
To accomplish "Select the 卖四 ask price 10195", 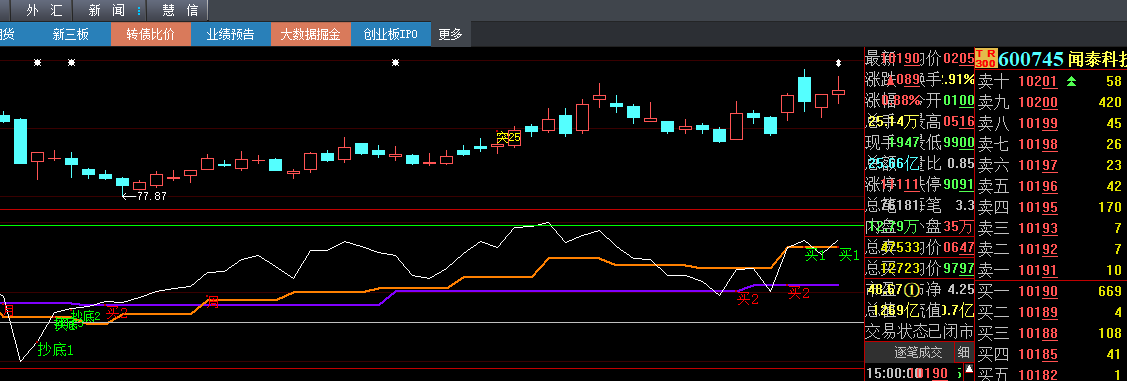I will coord(1038,208).
